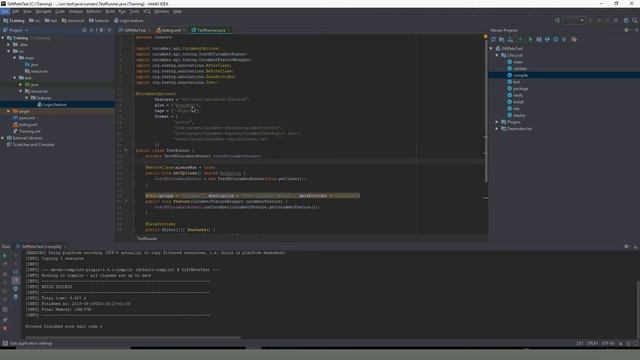Expand the java folder under test
The height and width of the screenshot is (360, 640).
tap(20, 84)
